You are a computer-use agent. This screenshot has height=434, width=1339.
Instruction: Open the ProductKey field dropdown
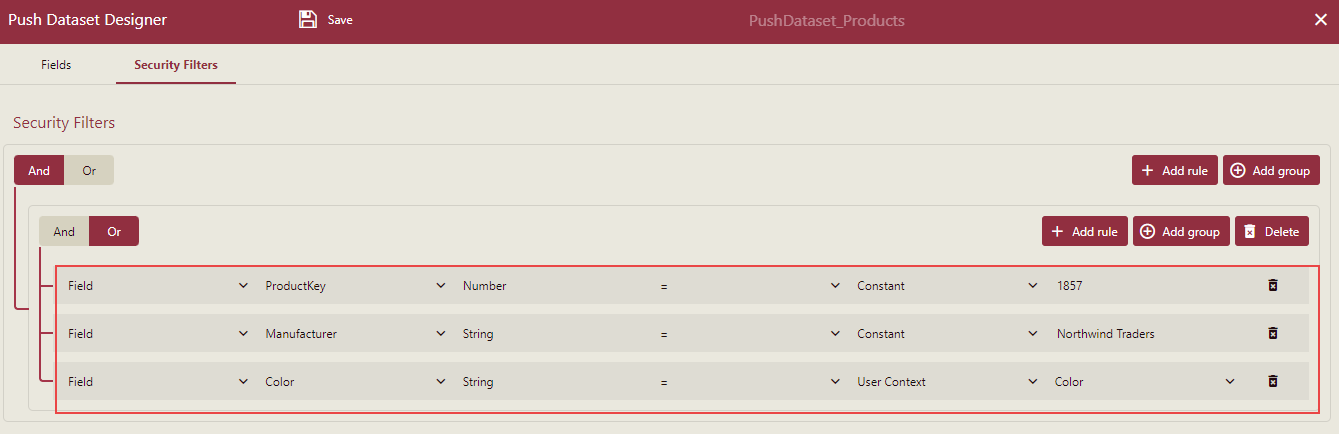(x=354, y=286)
